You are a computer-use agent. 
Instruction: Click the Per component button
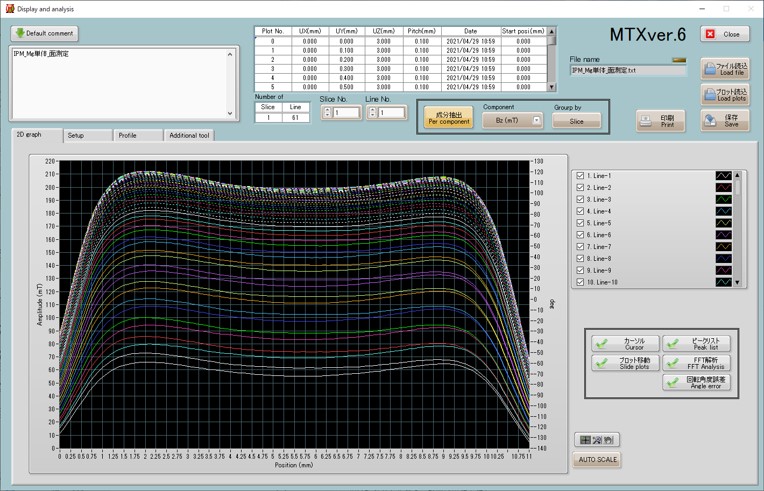(449, 118)
